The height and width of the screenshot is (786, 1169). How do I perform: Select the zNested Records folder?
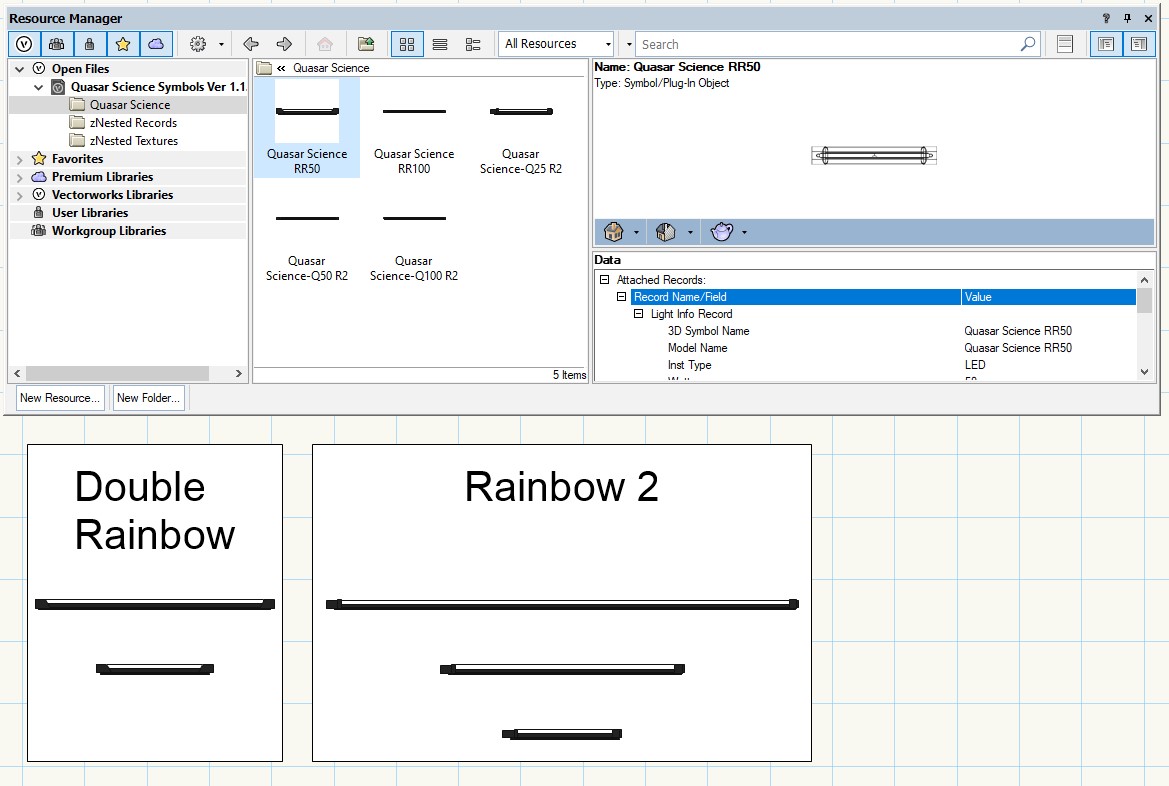tap(133, 123)
